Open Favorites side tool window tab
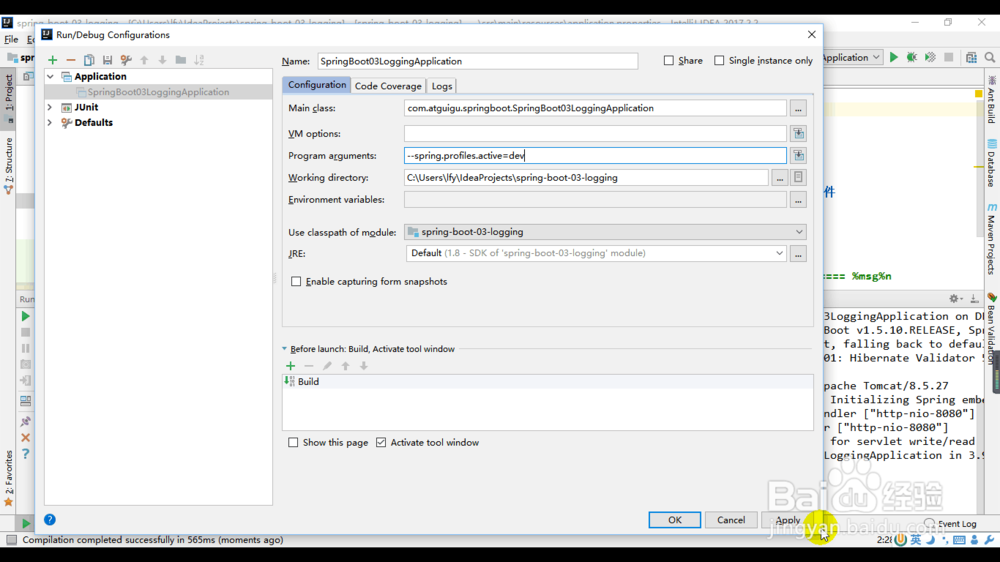 coord(9,478)
